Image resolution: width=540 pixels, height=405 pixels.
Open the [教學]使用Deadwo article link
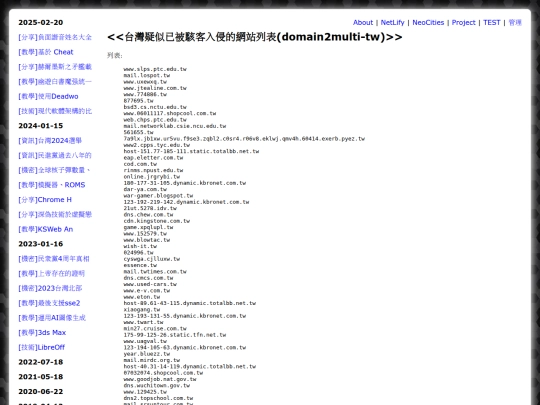(48, 96)
